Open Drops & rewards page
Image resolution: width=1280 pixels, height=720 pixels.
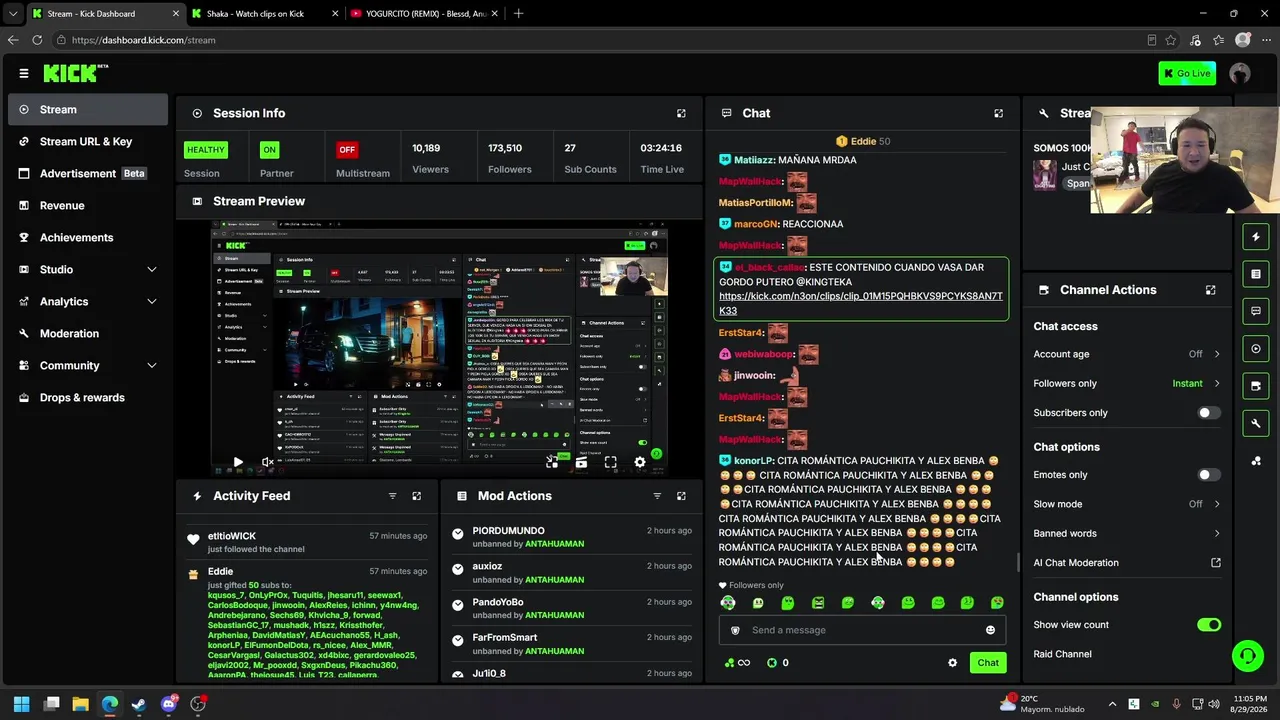[x=88, y=398]
